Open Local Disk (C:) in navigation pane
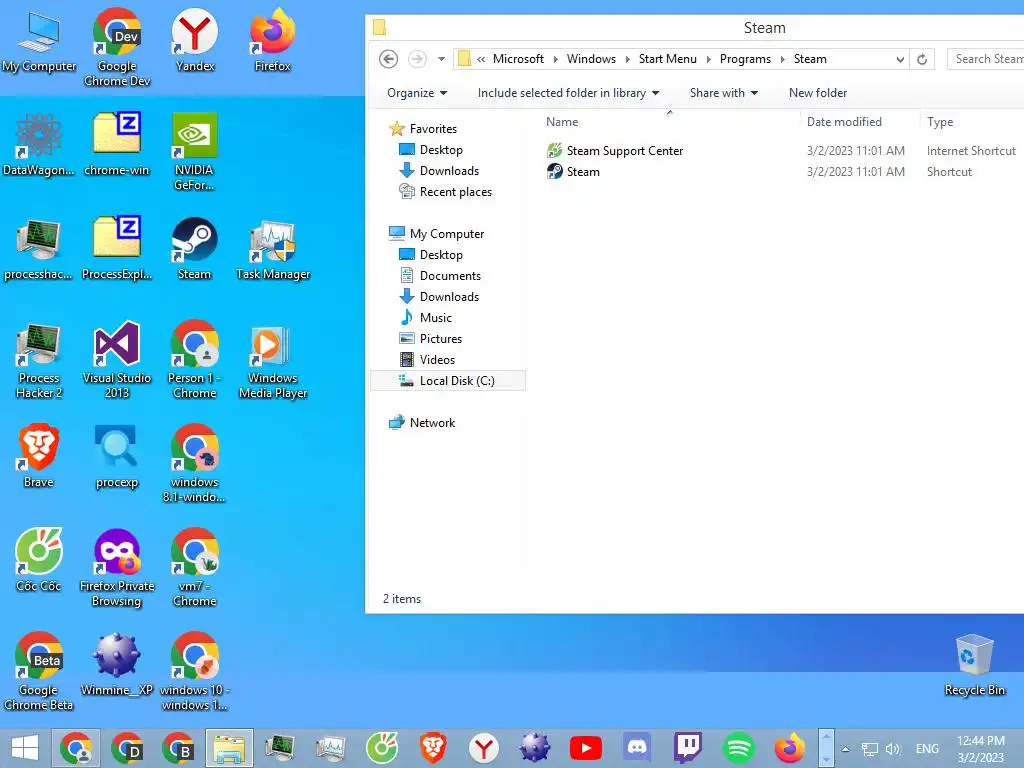Screen dimensions: 1024x768 click(x=448, y=381)
